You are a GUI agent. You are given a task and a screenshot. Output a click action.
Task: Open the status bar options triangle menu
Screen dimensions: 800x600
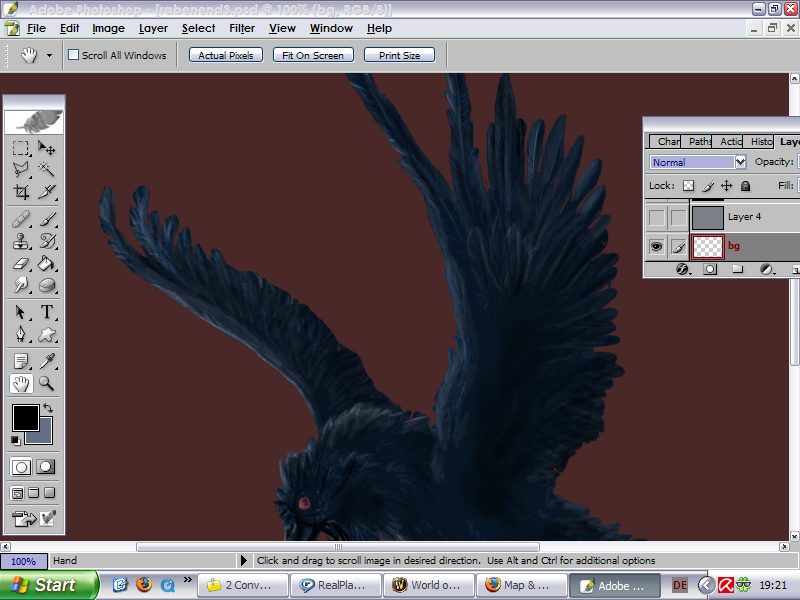(x=244, y=561)
